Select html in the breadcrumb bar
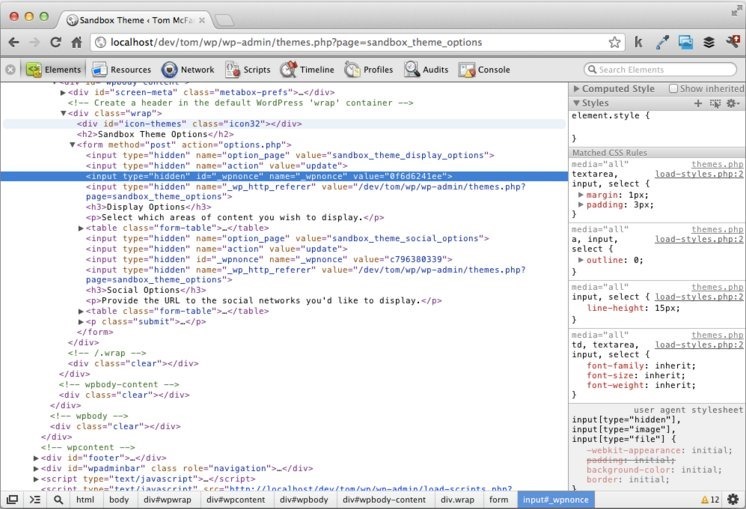 (85, 500)
